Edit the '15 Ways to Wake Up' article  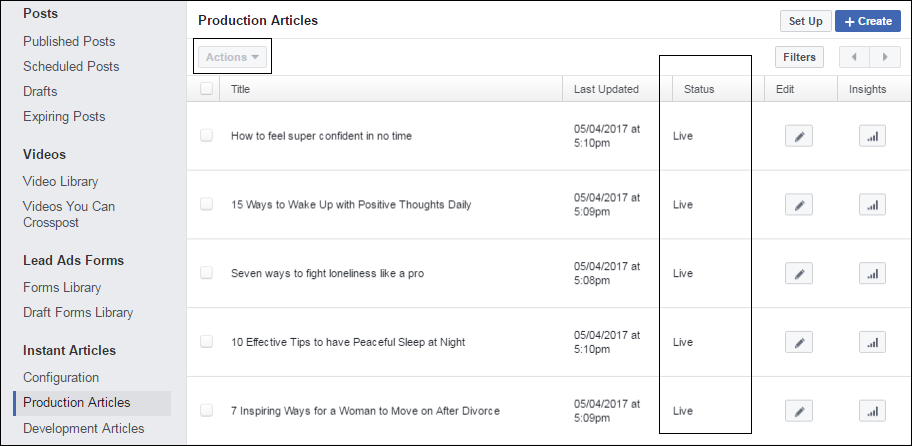pyautogui.click(x=799, y=205)
